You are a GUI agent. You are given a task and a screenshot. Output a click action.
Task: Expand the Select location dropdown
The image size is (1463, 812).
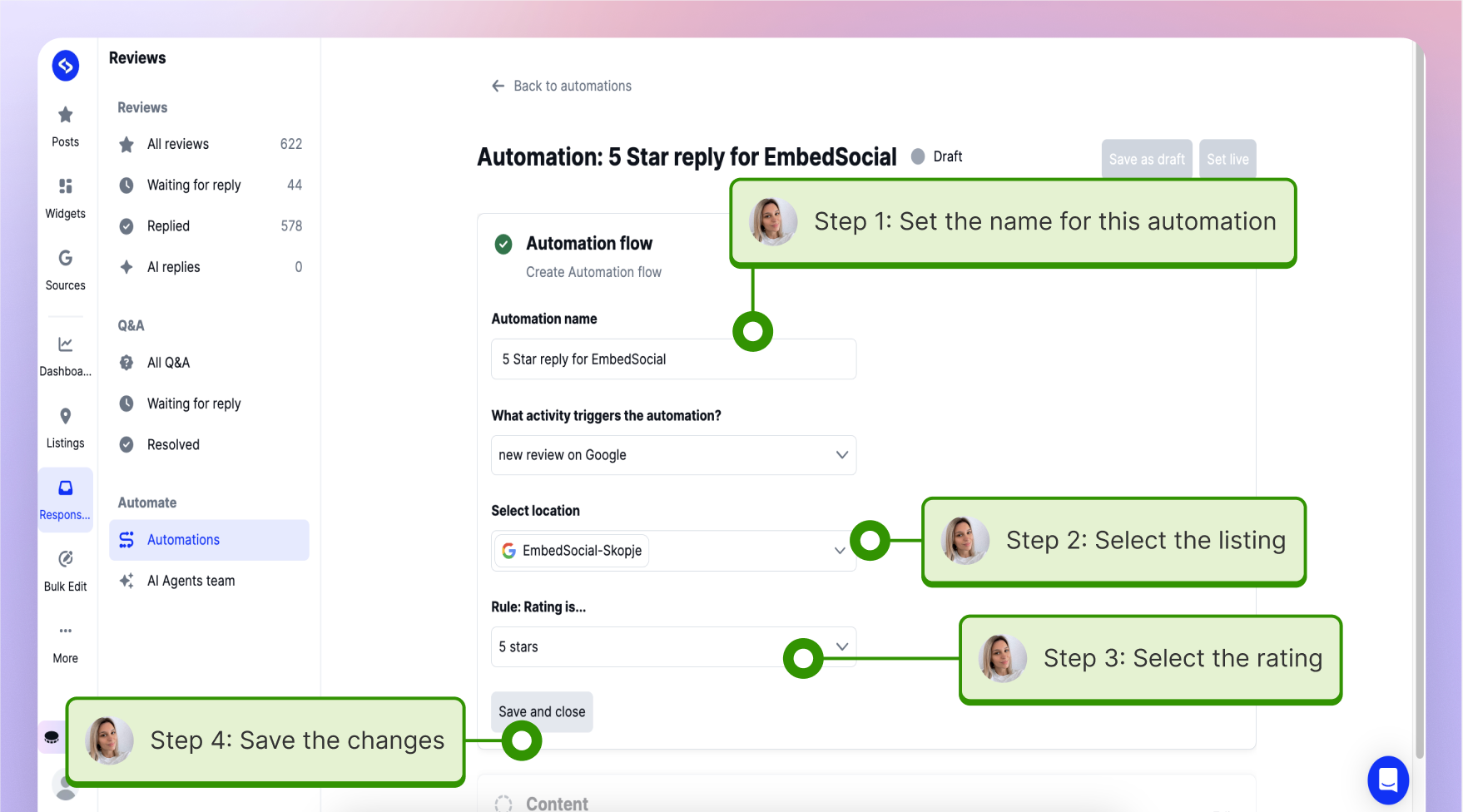point(673,551)
